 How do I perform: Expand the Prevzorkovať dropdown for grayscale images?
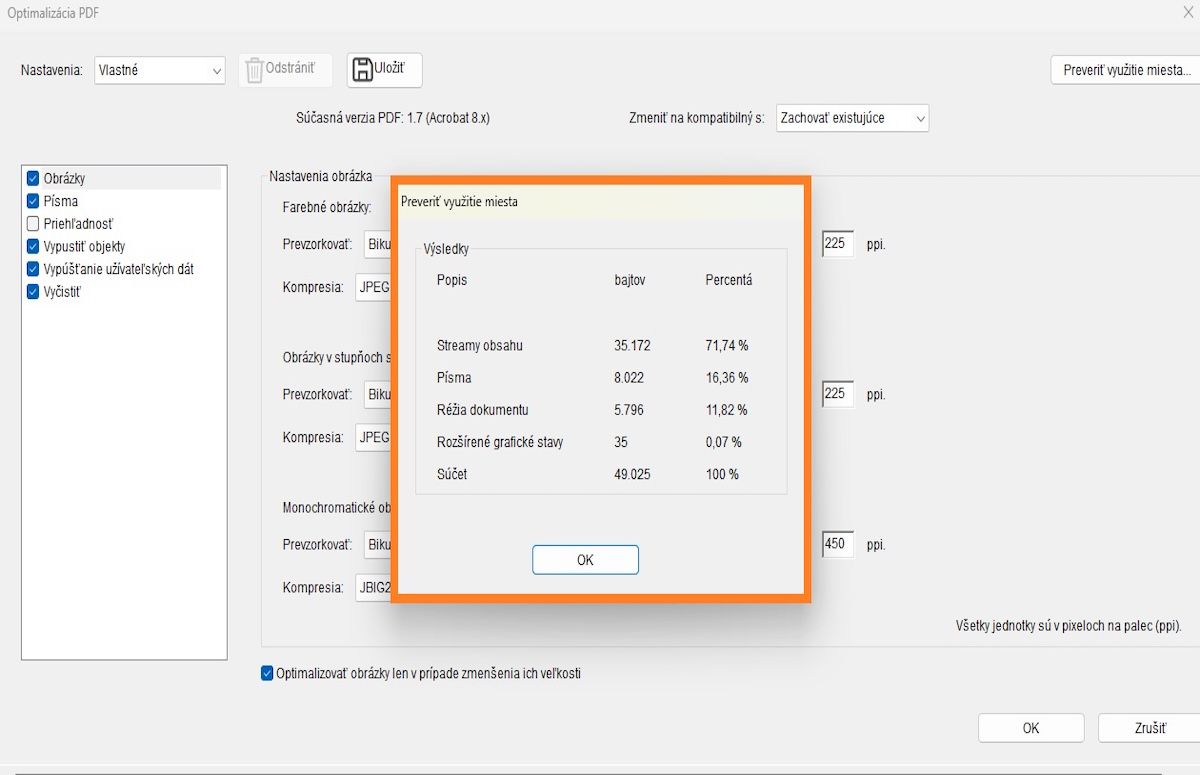378,394
